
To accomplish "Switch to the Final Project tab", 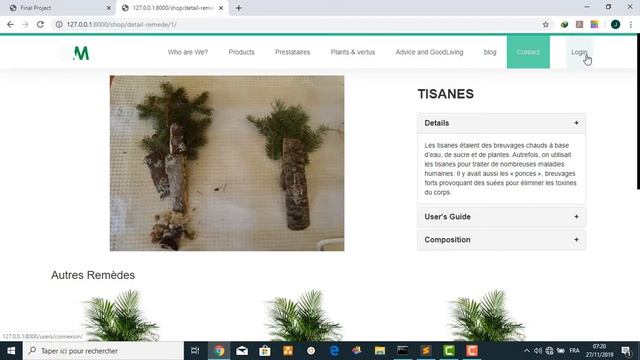I will (x=57, y=8).
